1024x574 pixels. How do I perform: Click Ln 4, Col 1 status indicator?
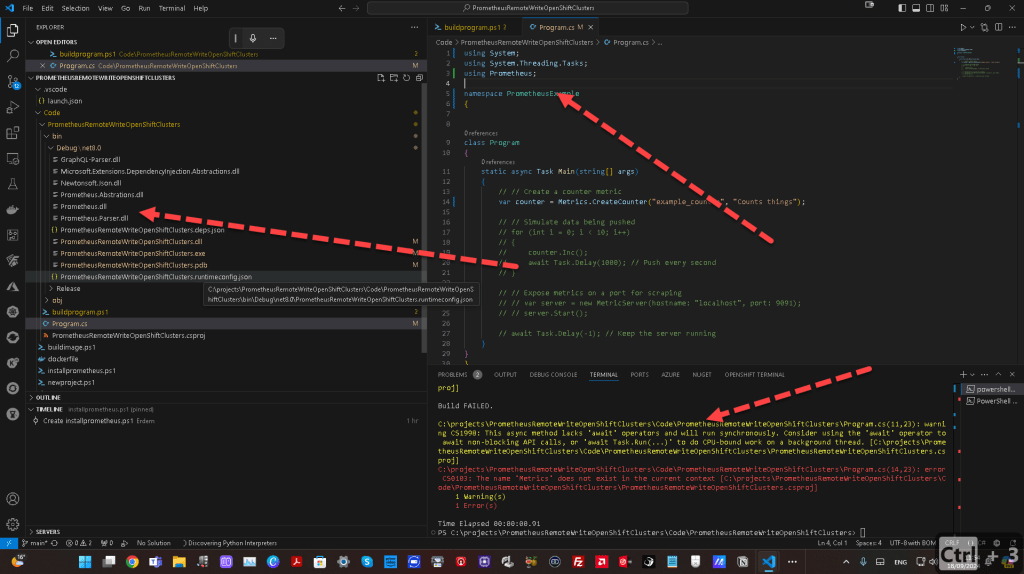832,543
